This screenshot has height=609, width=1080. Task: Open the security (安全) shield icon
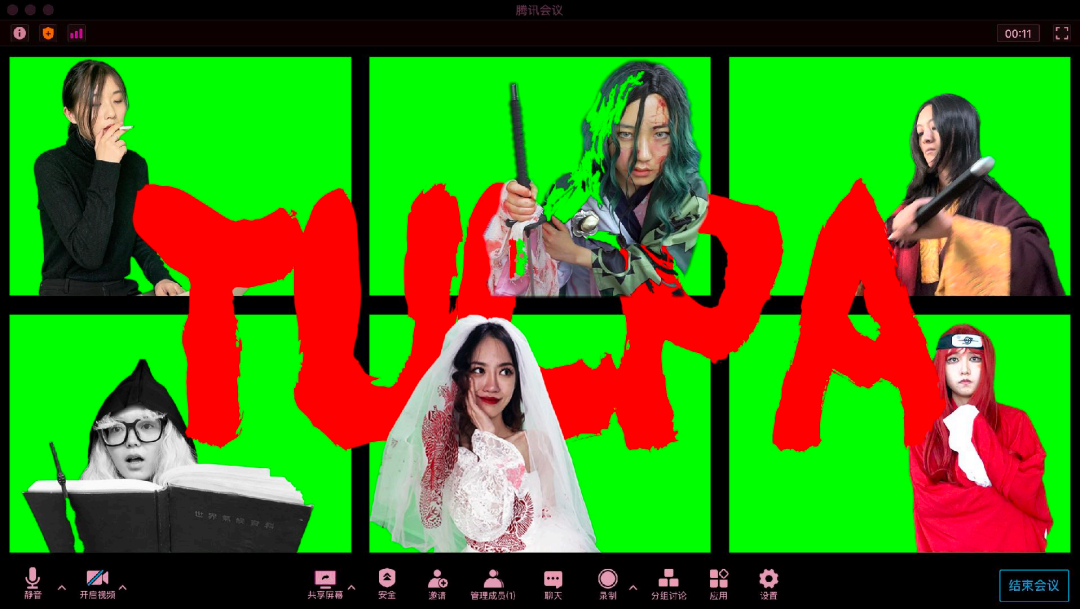click(387, 582)
